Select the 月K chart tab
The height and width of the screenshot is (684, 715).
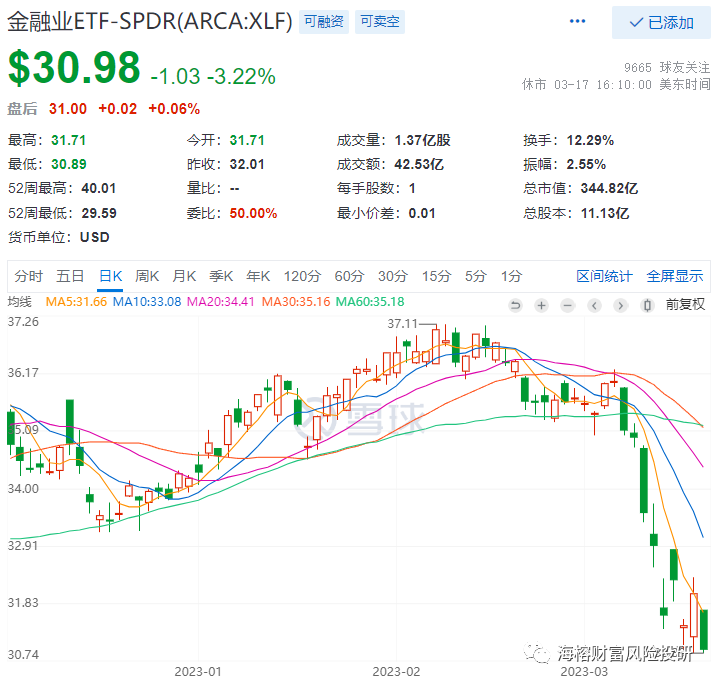[184, 276]
